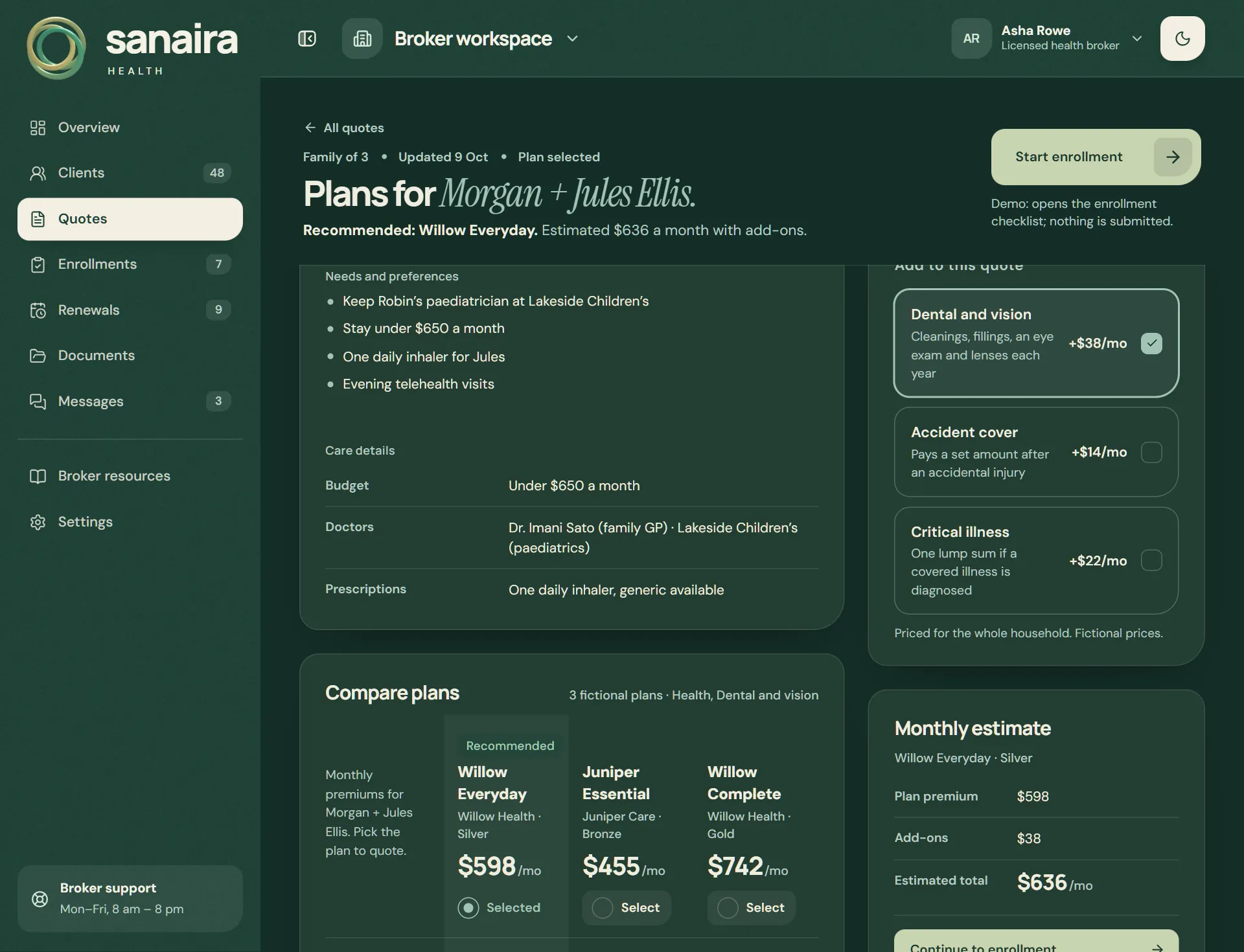Select the Juniper Essential plan
Image resolution: width=1244 pixels, height=952 pixels.
coord(627,908)
